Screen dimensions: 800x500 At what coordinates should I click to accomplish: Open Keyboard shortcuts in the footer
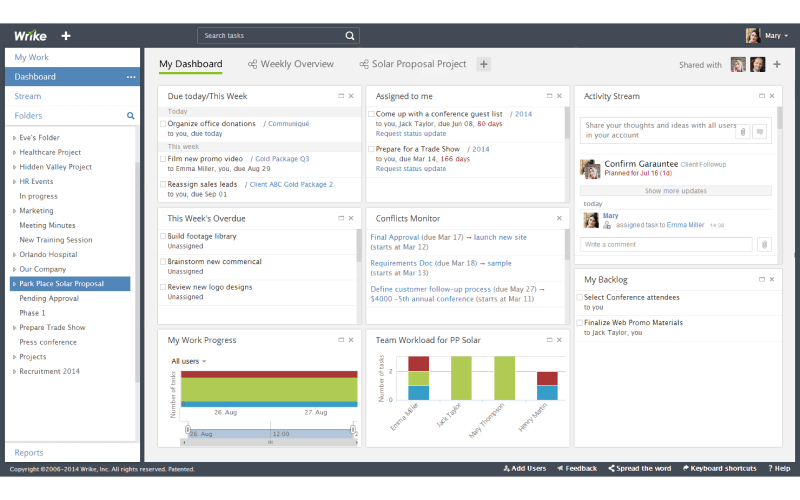tap(719, 468)
